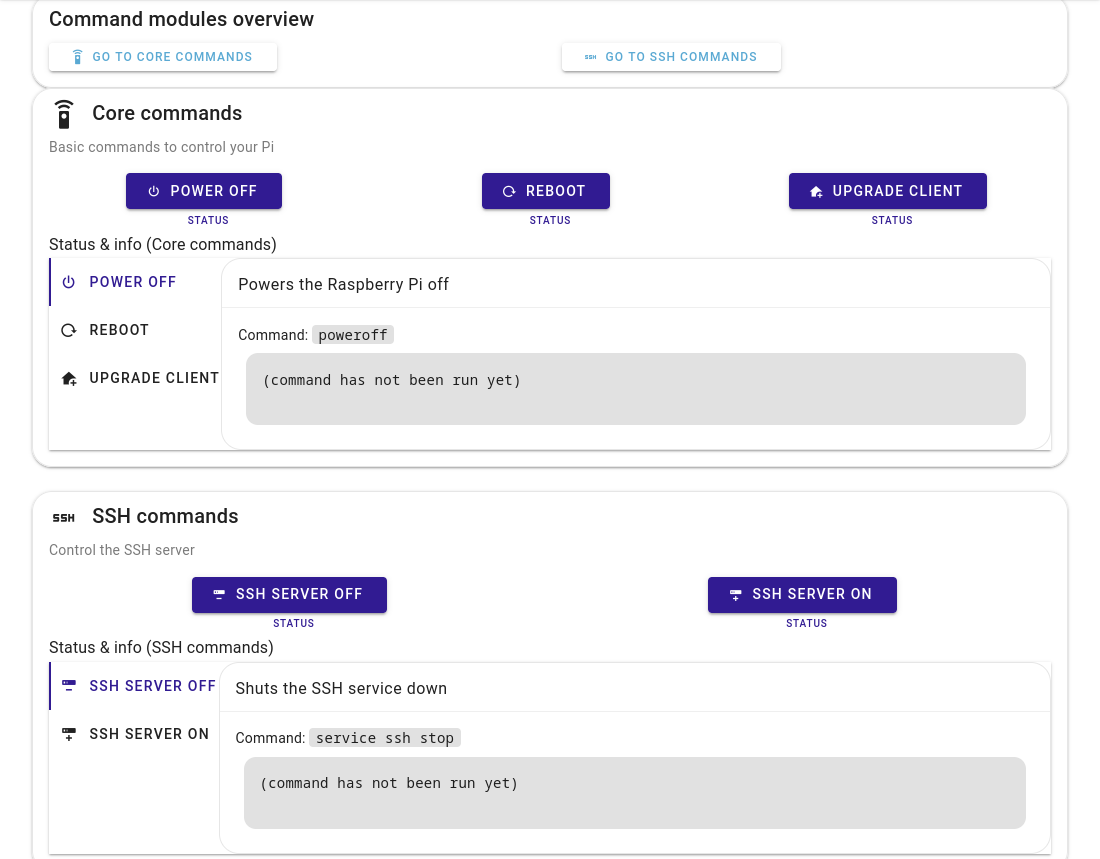Viewport: 1100px width, 859px height.
Task: Click the server icon in SSH Server On tab
Action: (x=69, y=734)
